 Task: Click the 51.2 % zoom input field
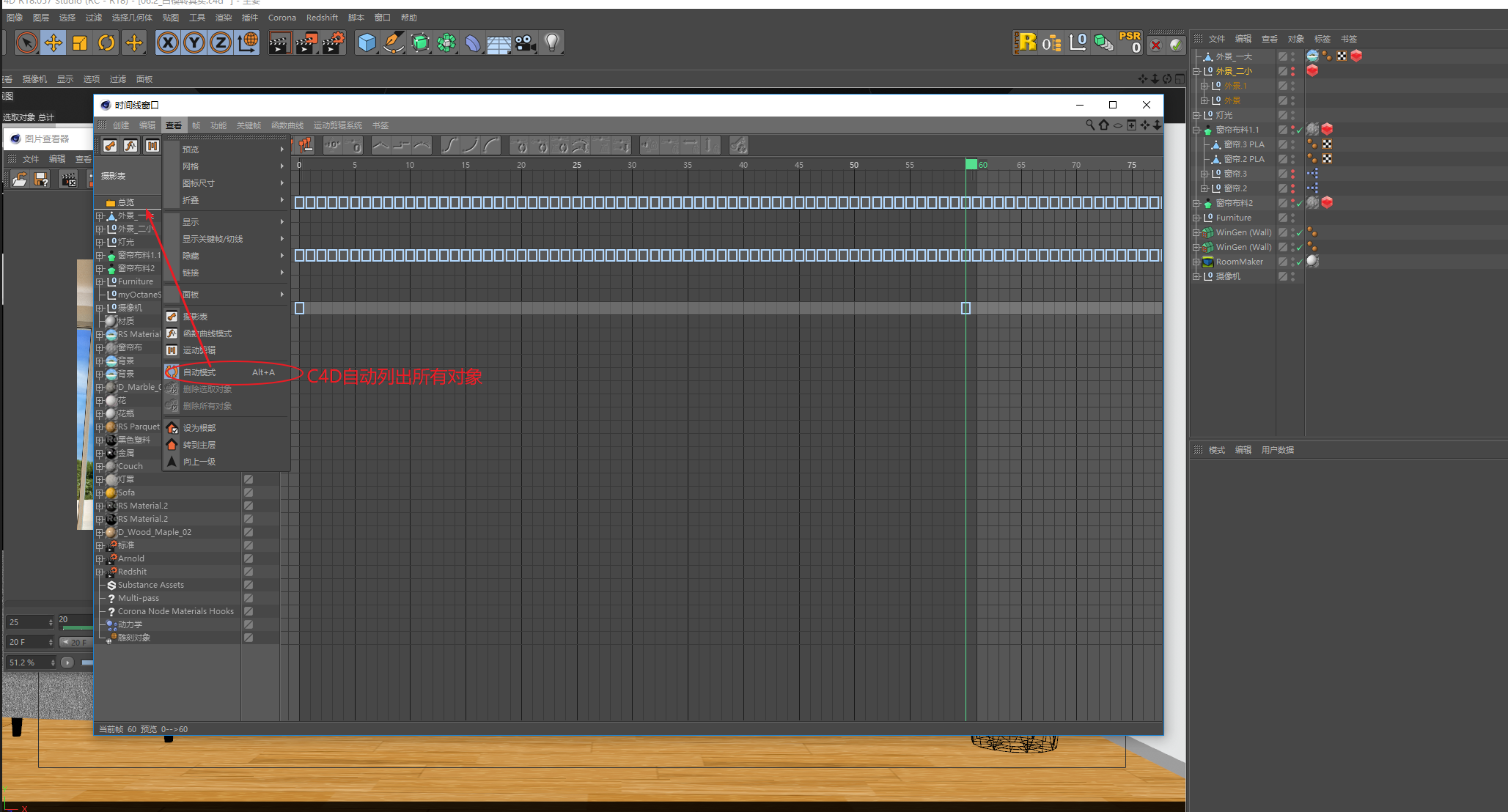coord(27,662)
